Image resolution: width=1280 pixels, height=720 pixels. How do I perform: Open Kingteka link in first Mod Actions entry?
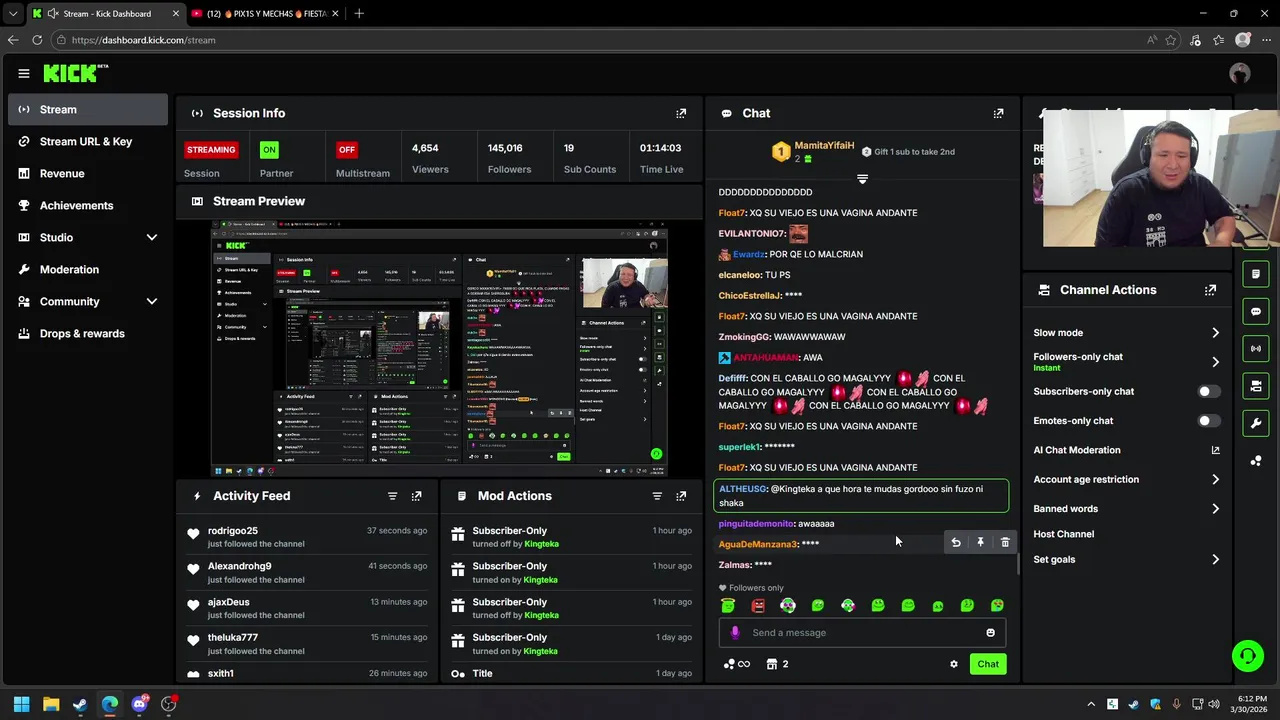pos(541,544)
